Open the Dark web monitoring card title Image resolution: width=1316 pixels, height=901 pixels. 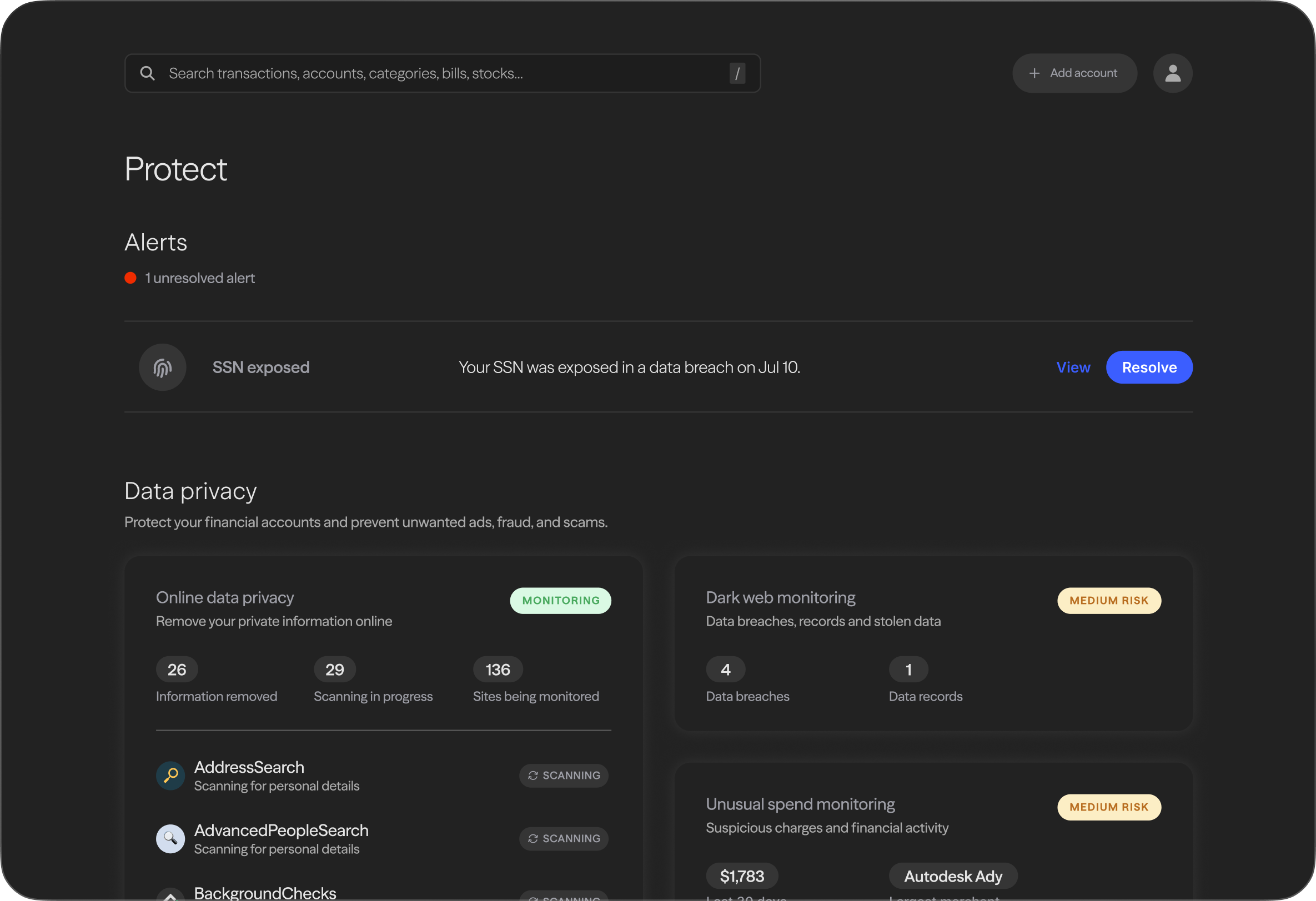click(780, 597)
